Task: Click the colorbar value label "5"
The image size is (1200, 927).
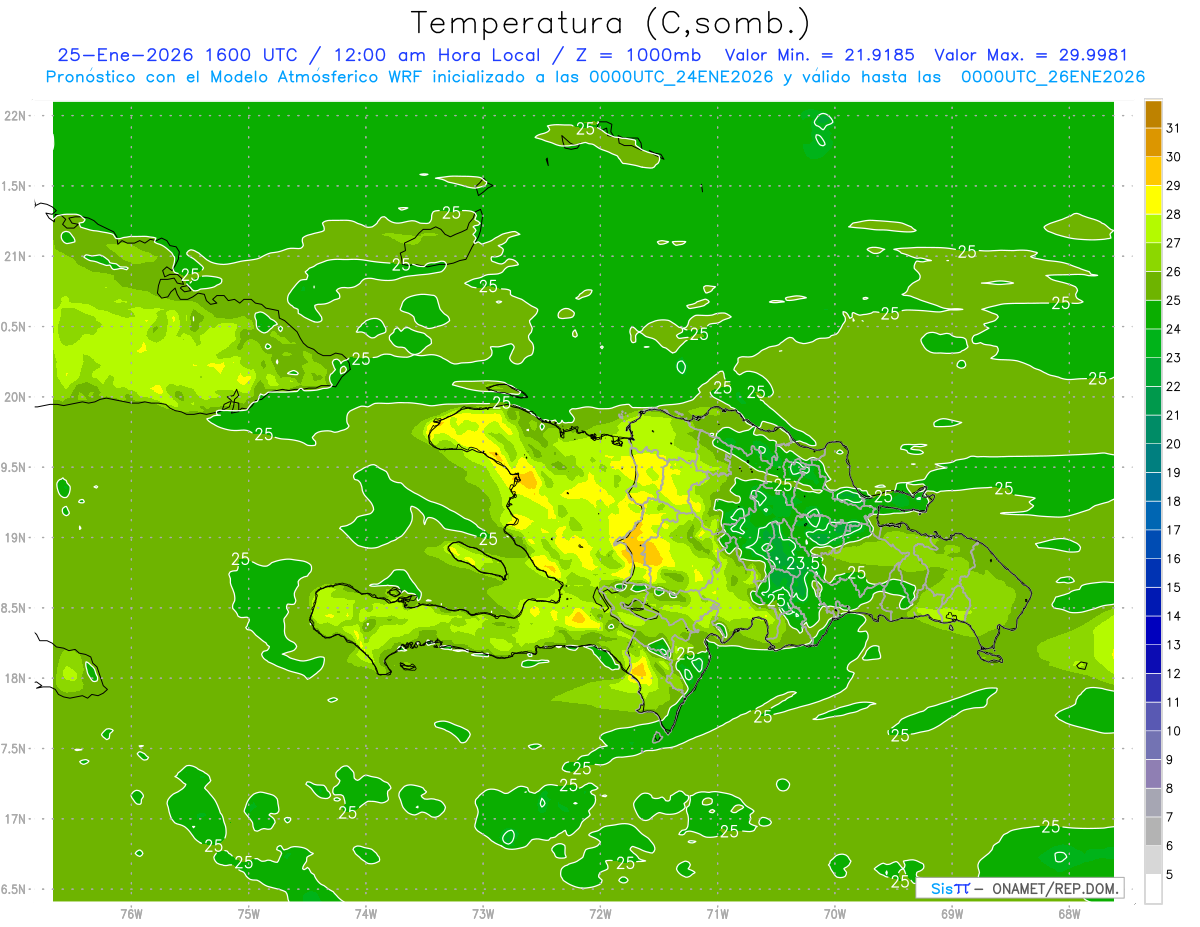Action: point(1170,875)
